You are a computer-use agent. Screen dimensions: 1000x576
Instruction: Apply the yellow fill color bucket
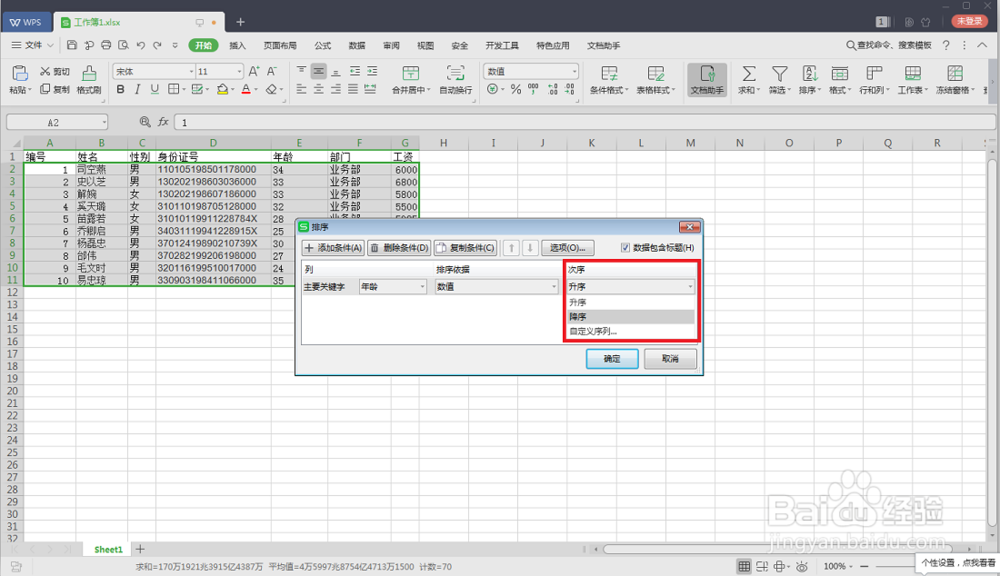click(222, 89)
